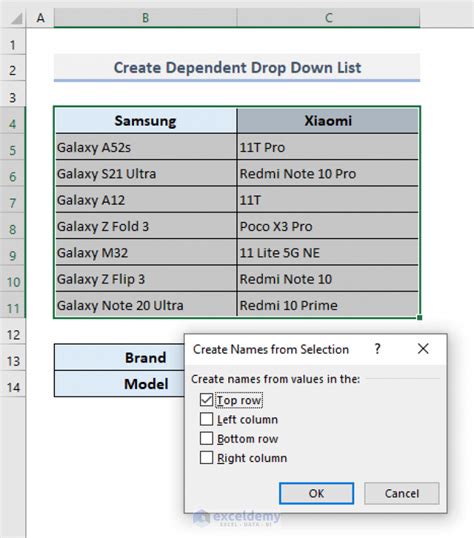Click the help question mark icon
This screenshot has height=538, width=474.
378,349
